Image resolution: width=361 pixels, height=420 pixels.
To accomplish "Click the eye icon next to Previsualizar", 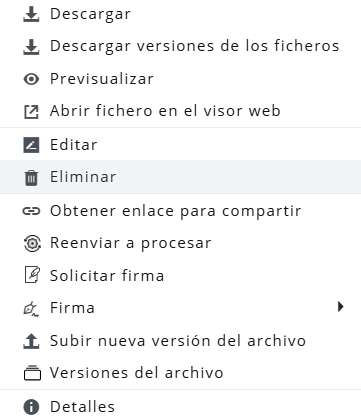I will pos(31,79).
